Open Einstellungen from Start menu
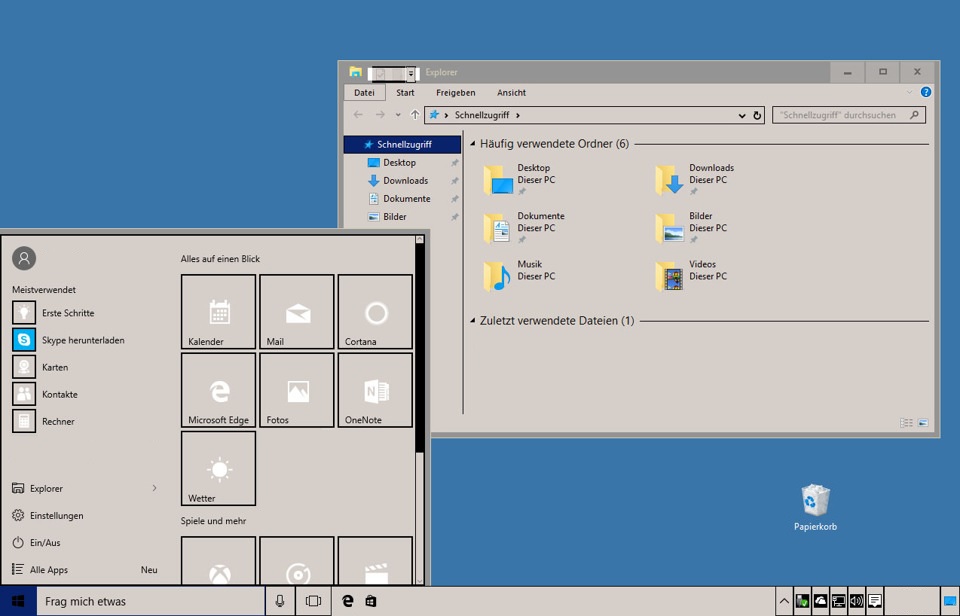This screenshot has width=960, height=616. click(48, 516)
